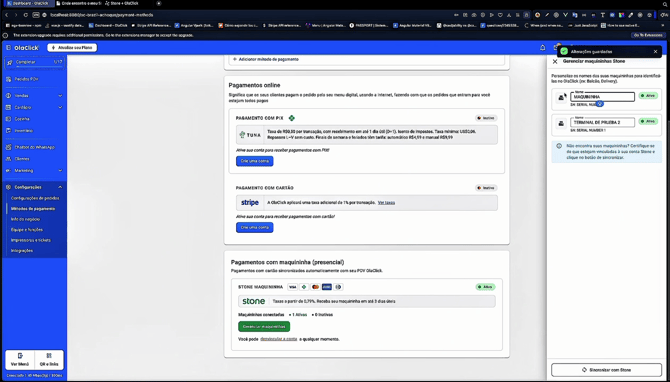The height and width of the screenshot is (382, 670).
Task: Edit the TERMINAL DE PRUEBA 2 name field
Action: pyautogui.click(x=602, y=122)
